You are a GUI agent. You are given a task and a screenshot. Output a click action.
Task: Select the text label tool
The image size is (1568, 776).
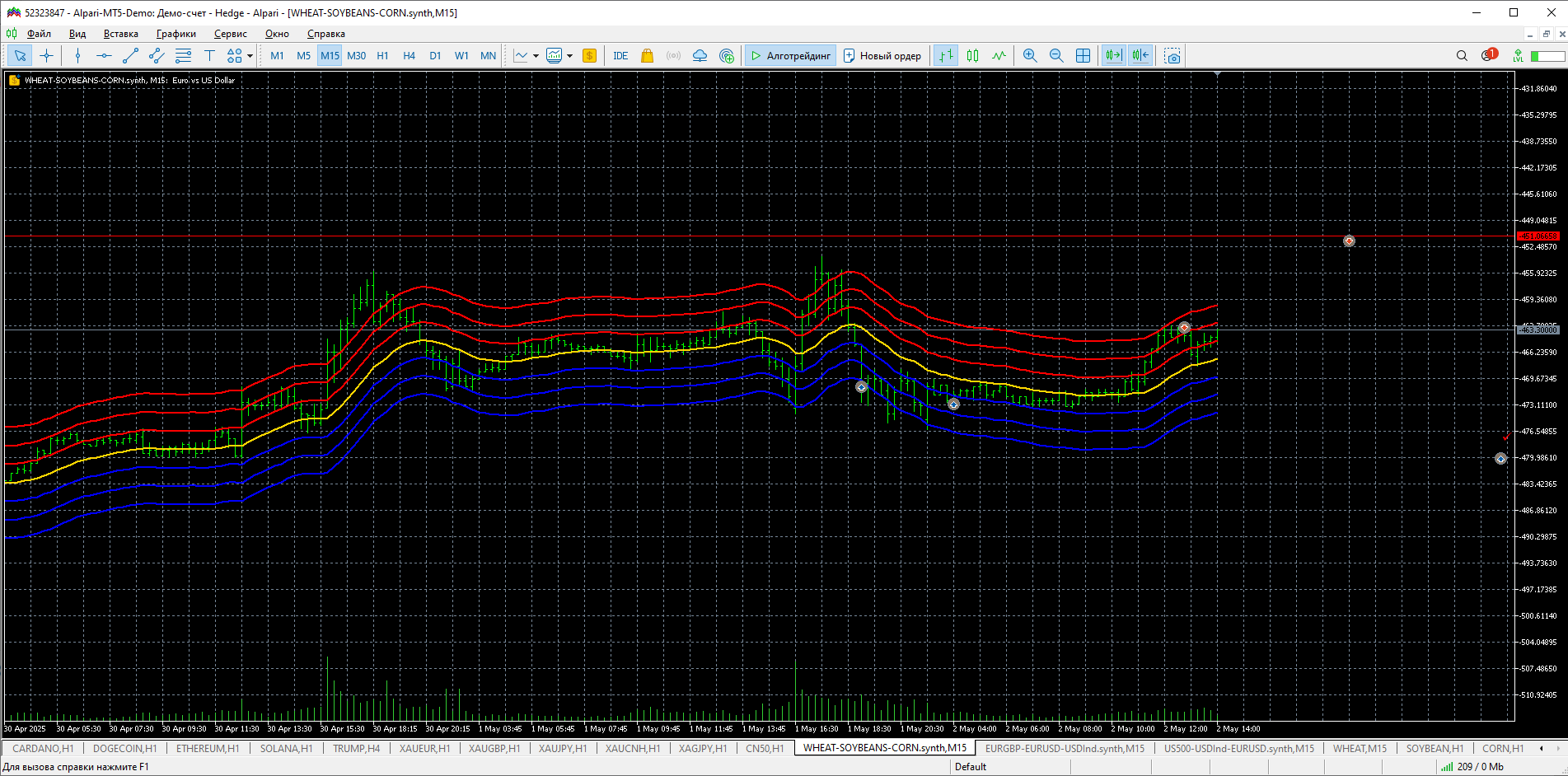coord(209,56)
